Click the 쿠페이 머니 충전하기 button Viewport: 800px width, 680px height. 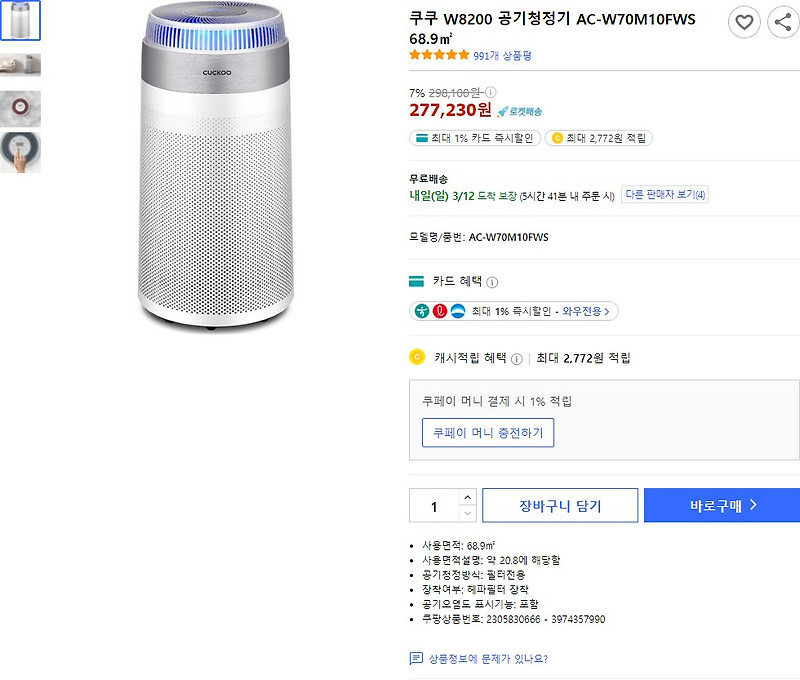click(x=488, y=434)
